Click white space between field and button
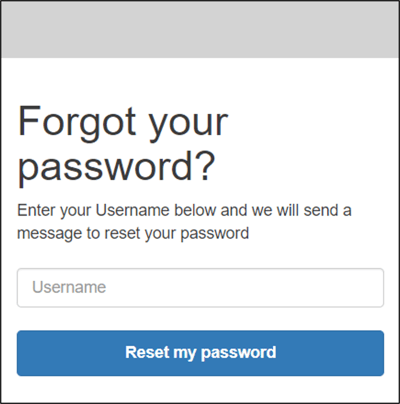The width and height of the screenshot is (400, 404). (200, 319)
